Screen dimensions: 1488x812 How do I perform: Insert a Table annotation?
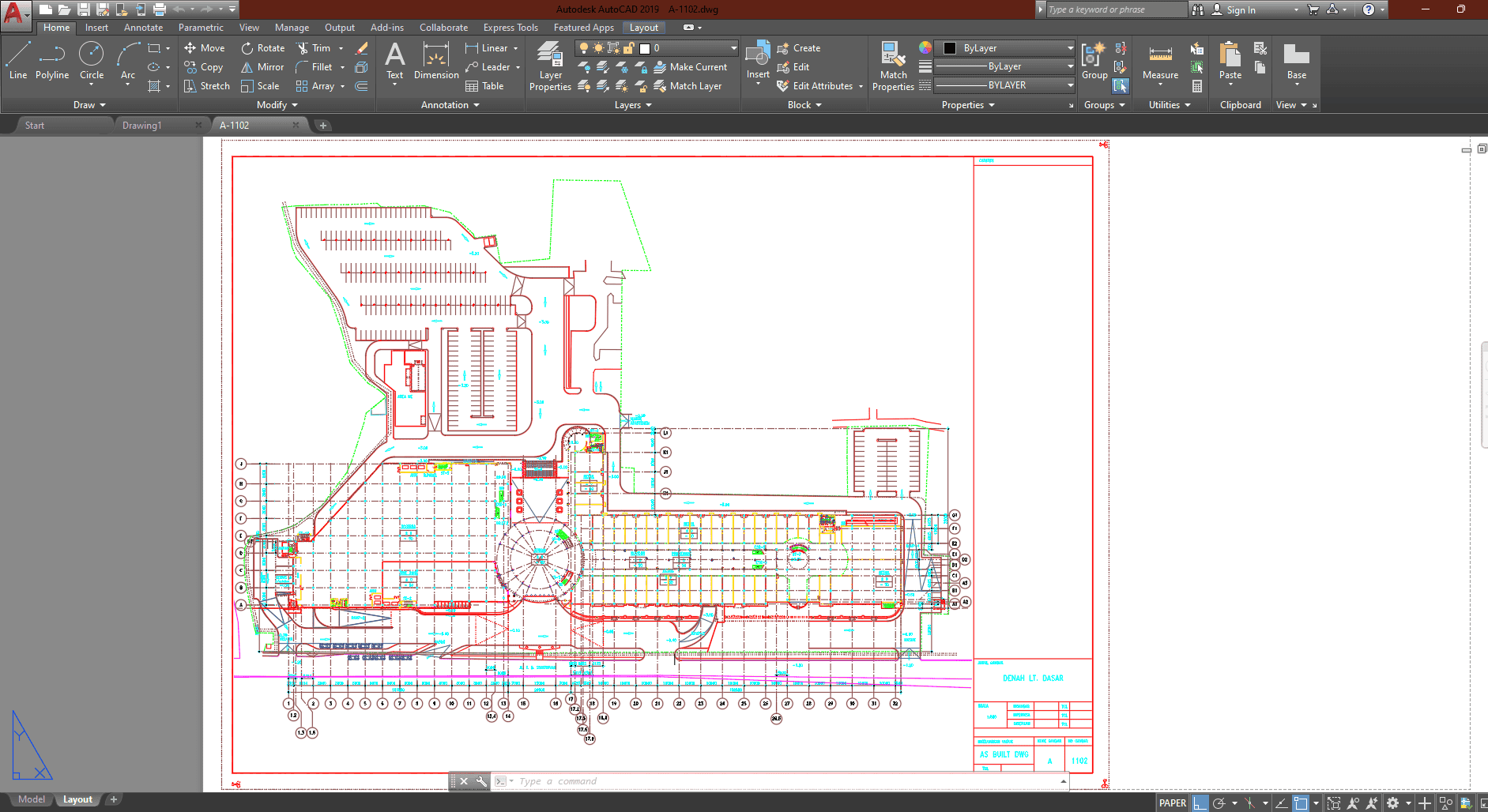coord(484,86)
